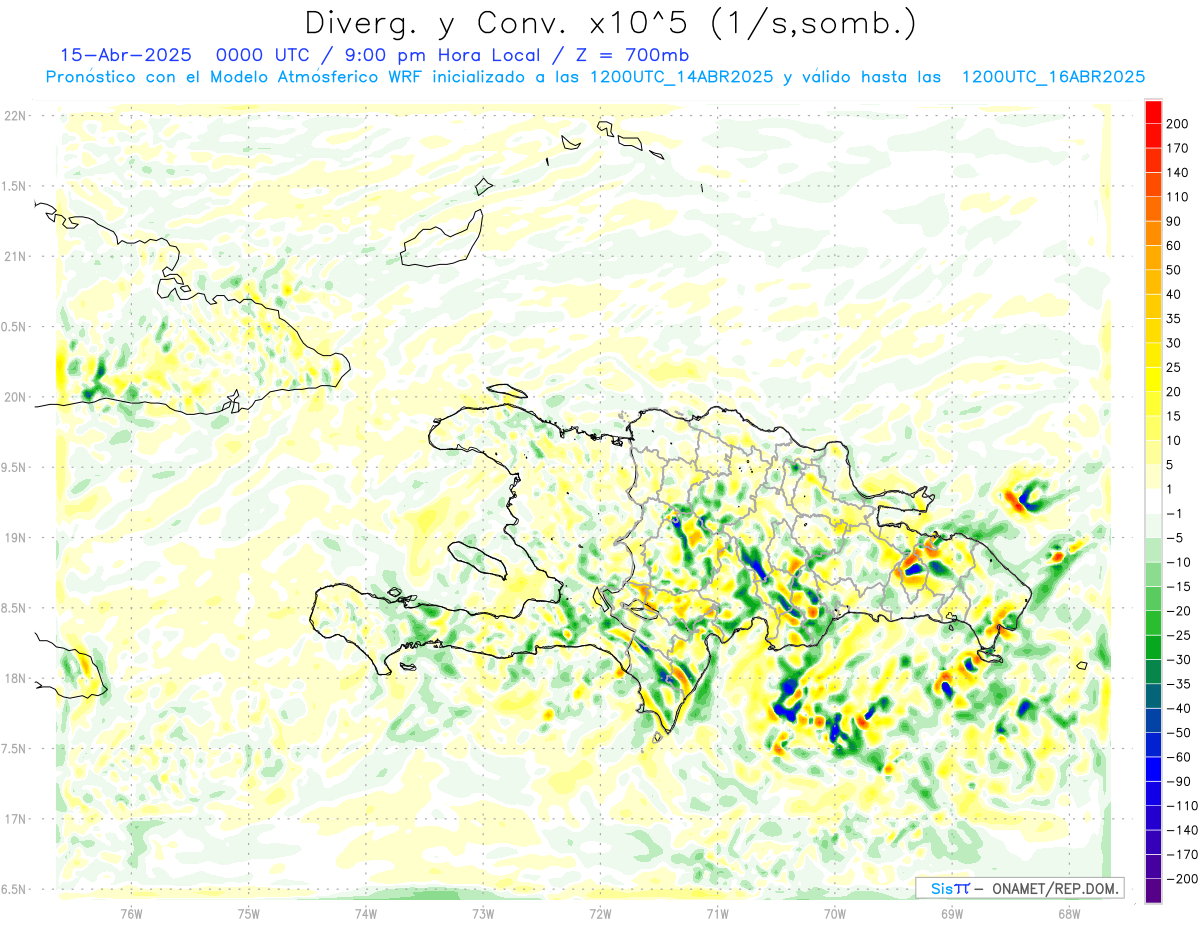Image resolution: width=1200 pixels, height=927 pixels.
Task: Click the color scale label '170' near the top
Action: [x=1178, y=148]
